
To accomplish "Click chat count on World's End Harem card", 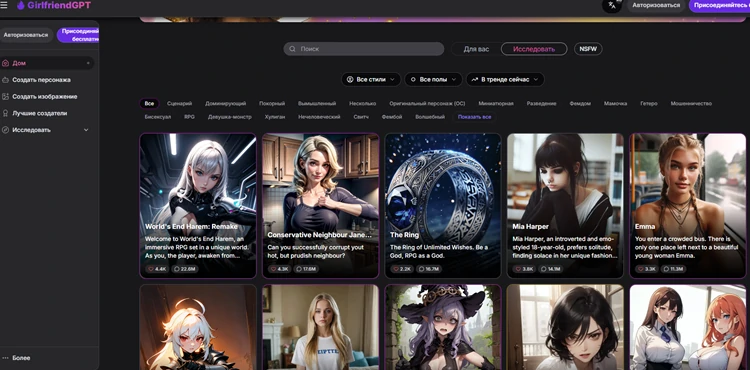I will pos(185,269).
